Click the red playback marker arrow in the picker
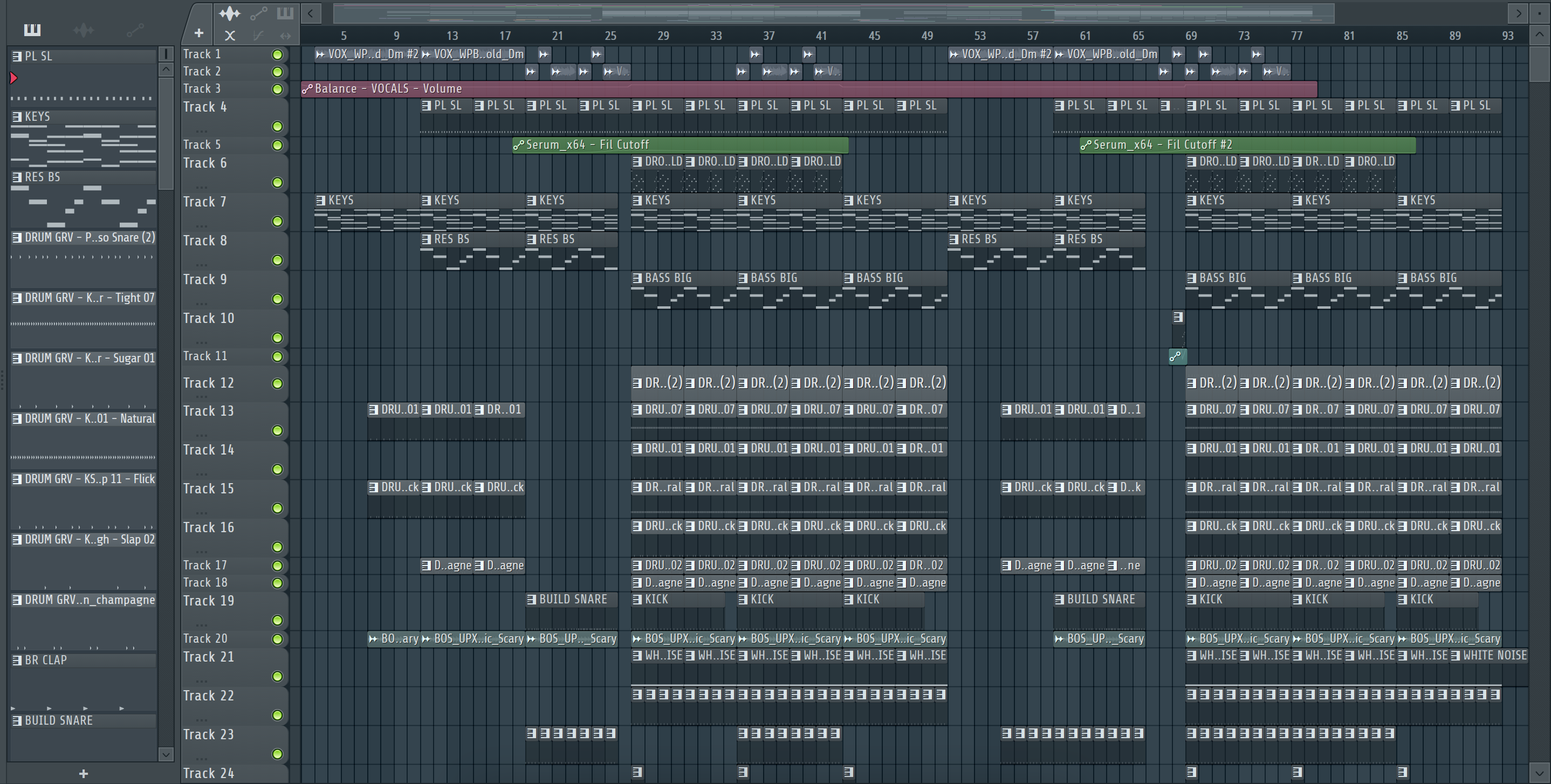Screen dimensions: 1551x784 pyautogui.click(x=14, y=78)
